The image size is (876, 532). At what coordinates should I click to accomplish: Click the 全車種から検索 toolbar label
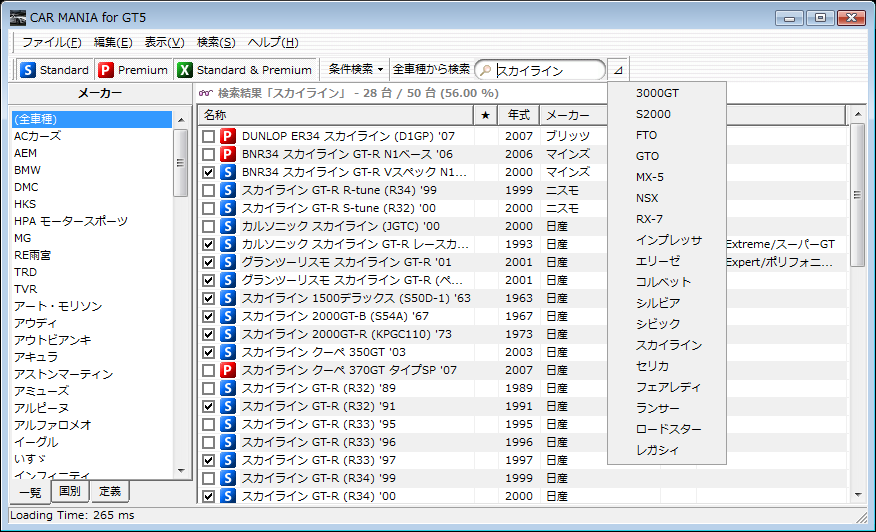[431, 69]
